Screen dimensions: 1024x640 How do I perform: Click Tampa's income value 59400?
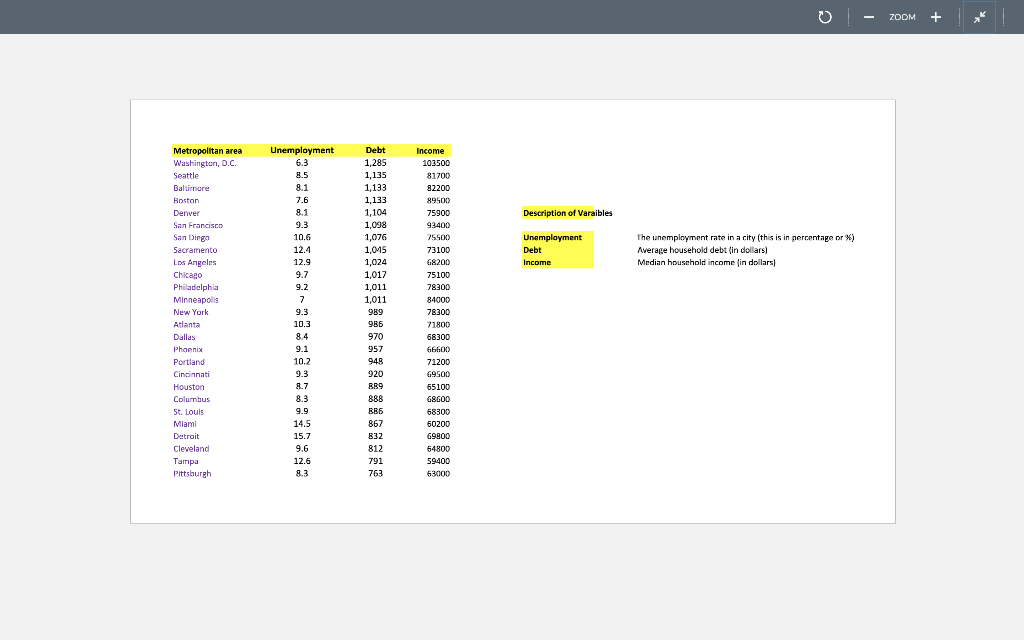(x=438, y=461)
